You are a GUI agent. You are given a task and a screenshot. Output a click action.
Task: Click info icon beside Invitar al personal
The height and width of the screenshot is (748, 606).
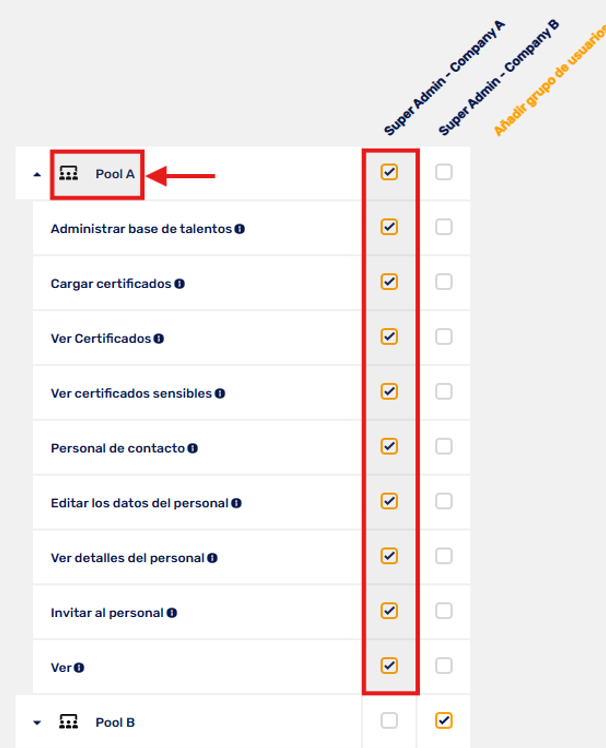(x=172, y=613)
